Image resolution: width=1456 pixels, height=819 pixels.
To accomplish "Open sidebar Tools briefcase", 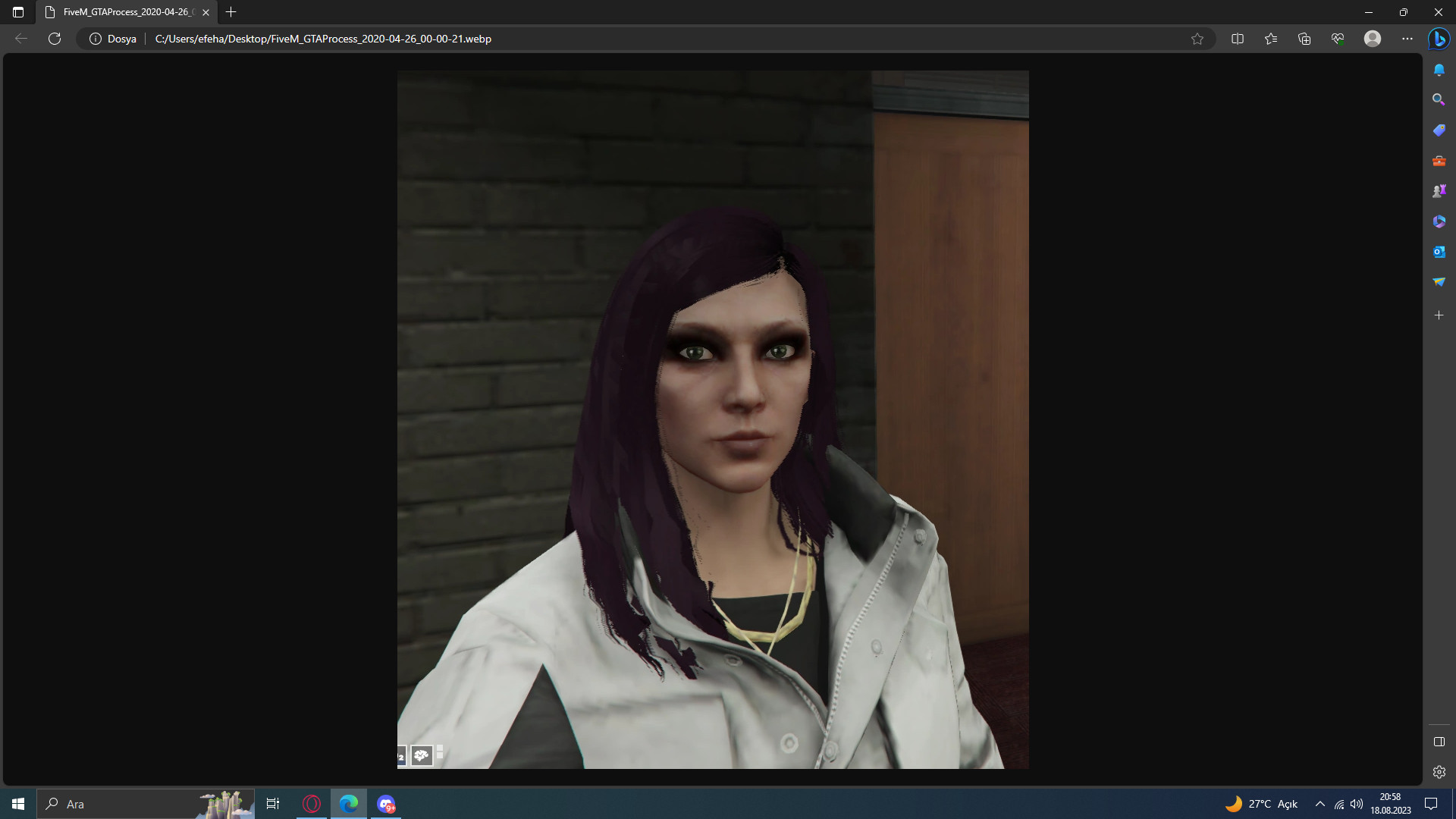I will 1439,161.
